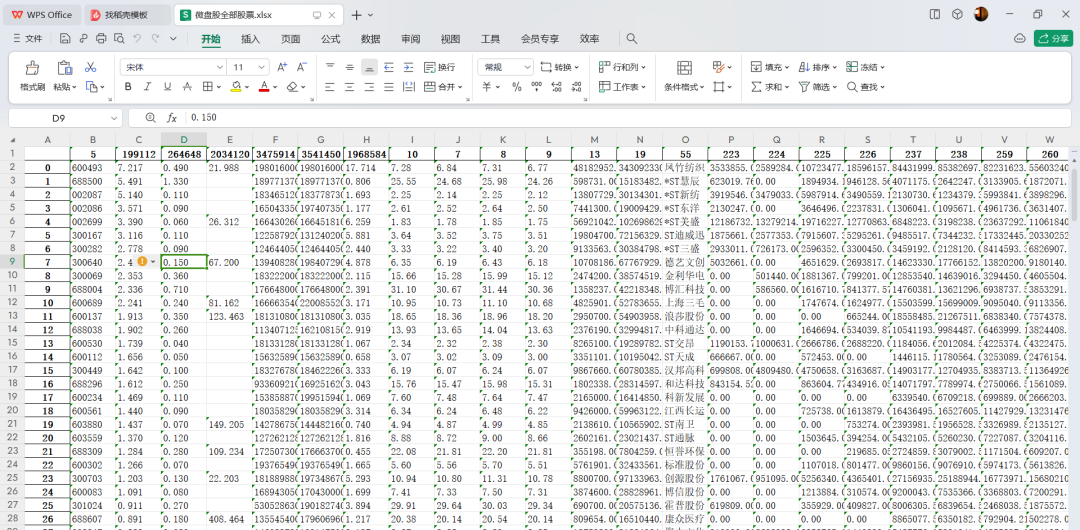Screen dimensions: 1080x530
Task: Increase font size with A+ icon
Action: 282,67
